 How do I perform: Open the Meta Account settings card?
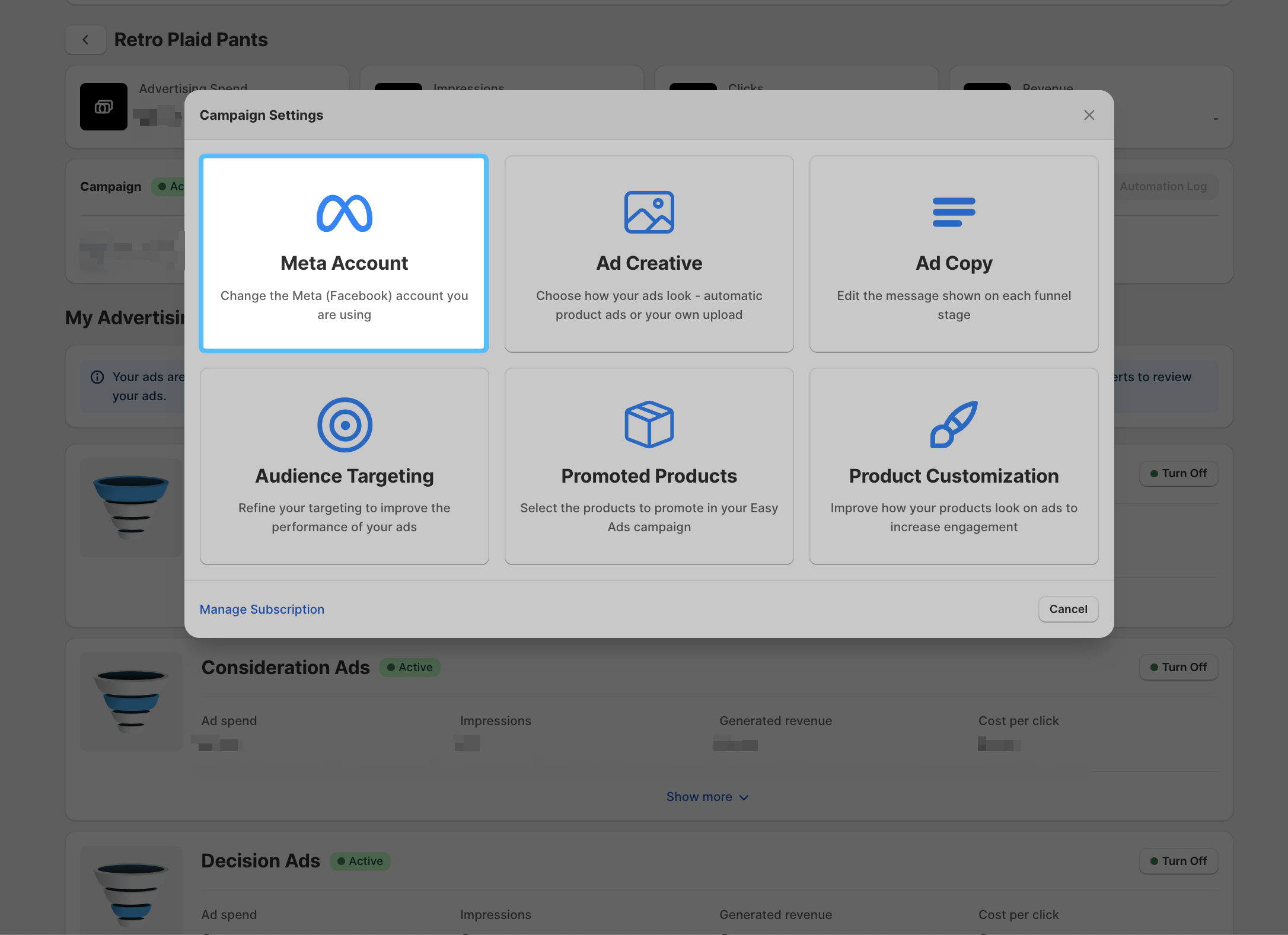(344, 254)
